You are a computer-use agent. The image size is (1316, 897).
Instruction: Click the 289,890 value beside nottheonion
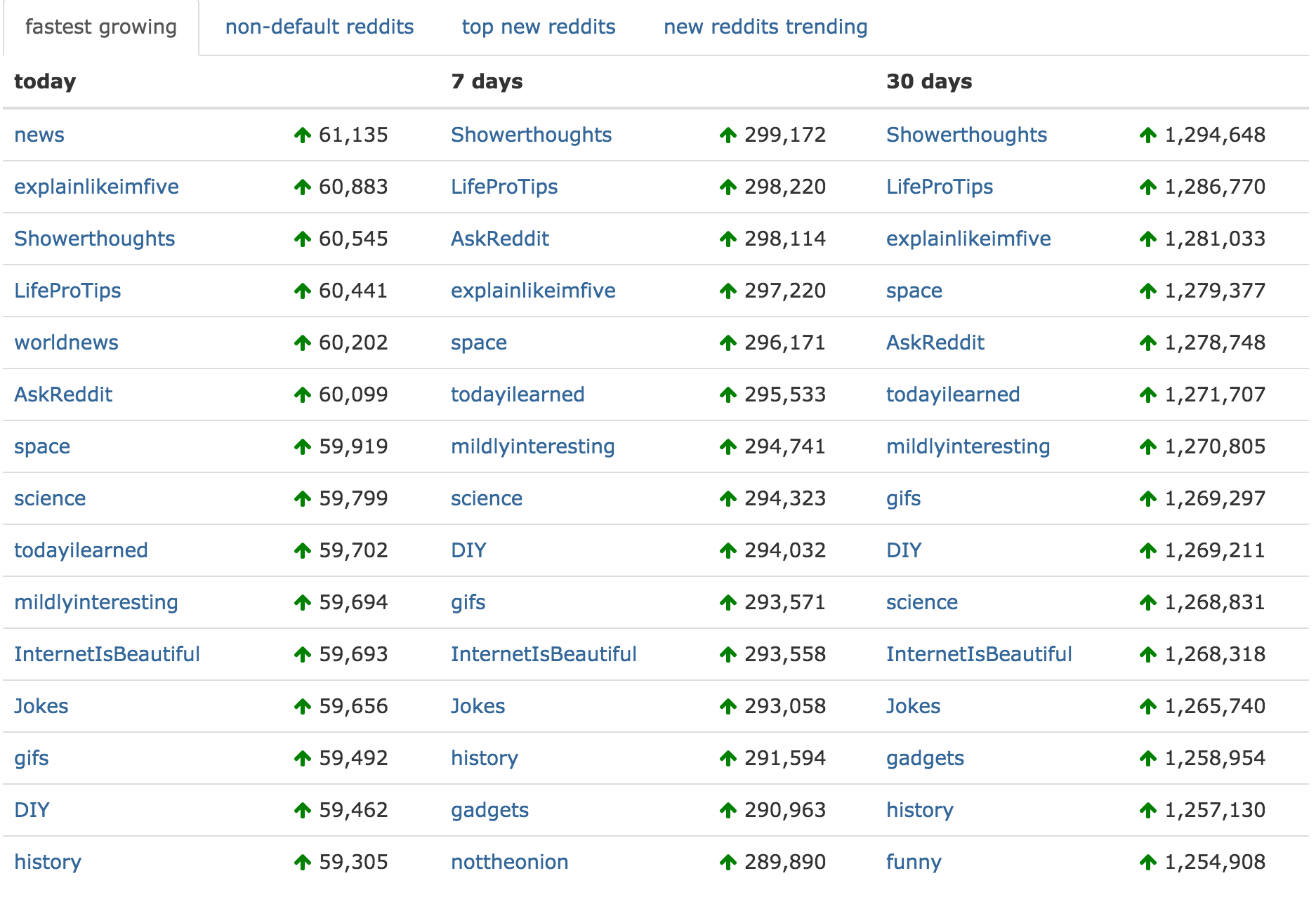(785, 862)
